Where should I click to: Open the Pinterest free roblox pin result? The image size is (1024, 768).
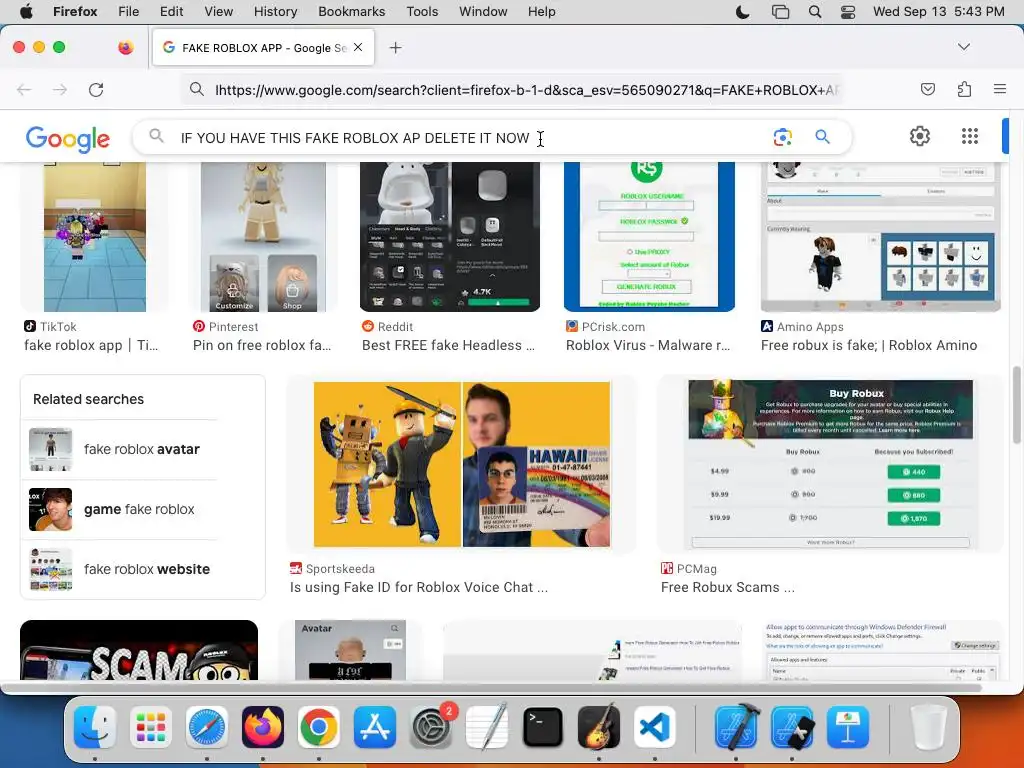click(x=262, y=345)
